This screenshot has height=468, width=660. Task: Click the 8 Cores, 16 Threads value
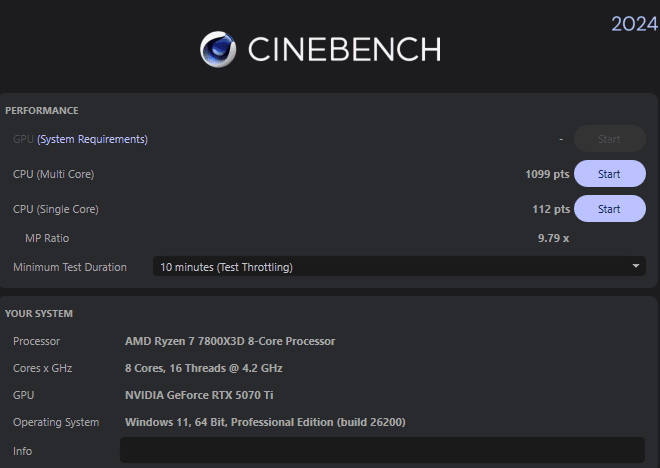203,368
